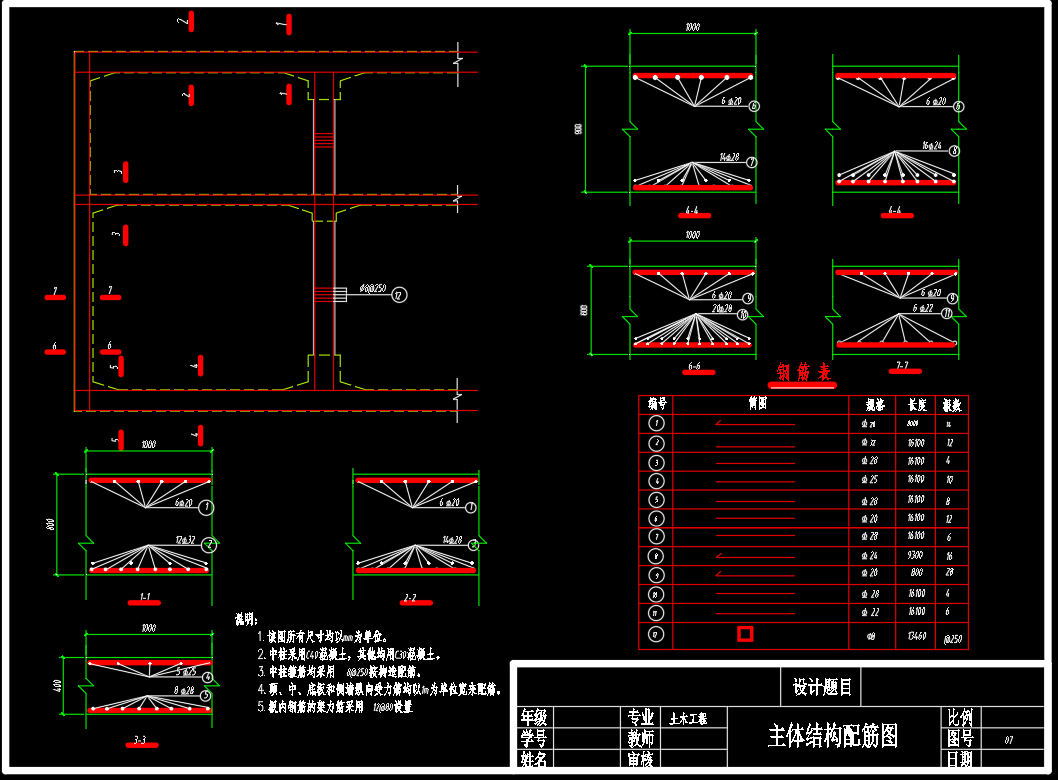
Task: Click the 说明 notes heading
Action: 246,620
